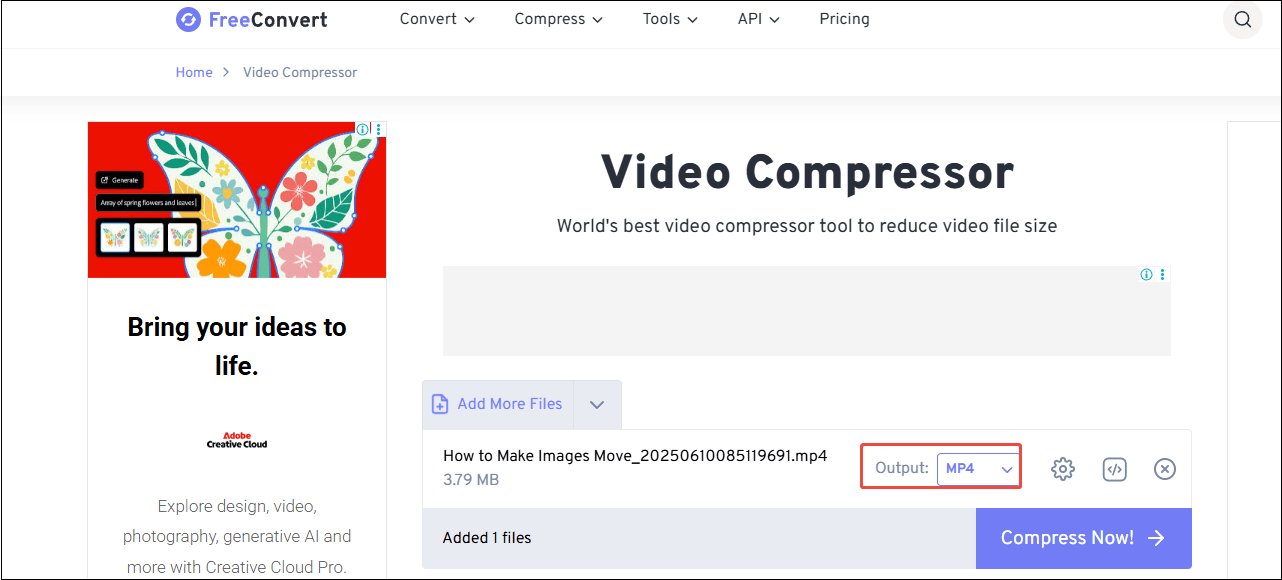Viewport: 1282px width, 580px height.
Task: Click the API code icon beside the video
Action: click(x=1114, y=468)
